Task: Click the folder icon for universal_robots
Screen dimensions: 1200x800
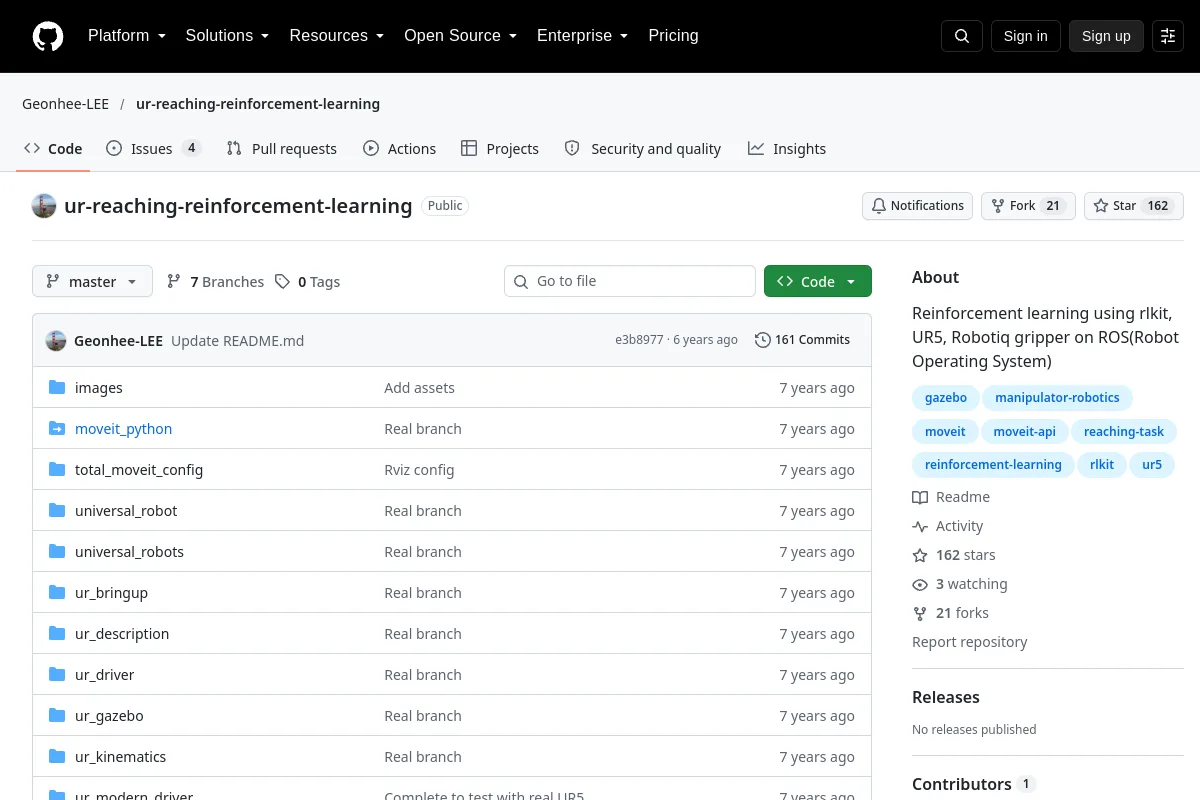Action: (57, 552)
